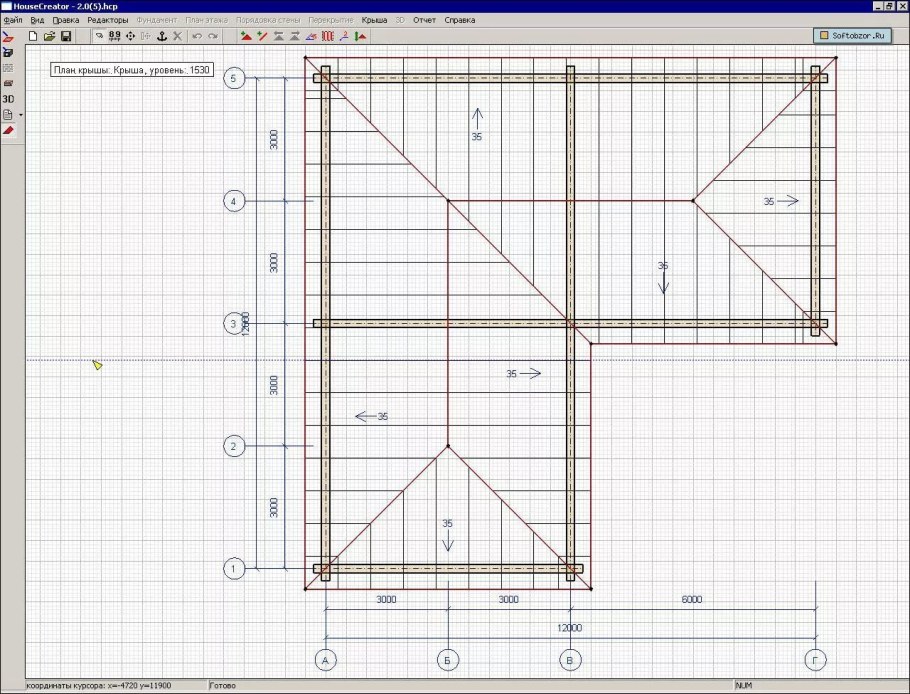Open a project with the folder icon

pyautogui.click(x=49, y=36)
